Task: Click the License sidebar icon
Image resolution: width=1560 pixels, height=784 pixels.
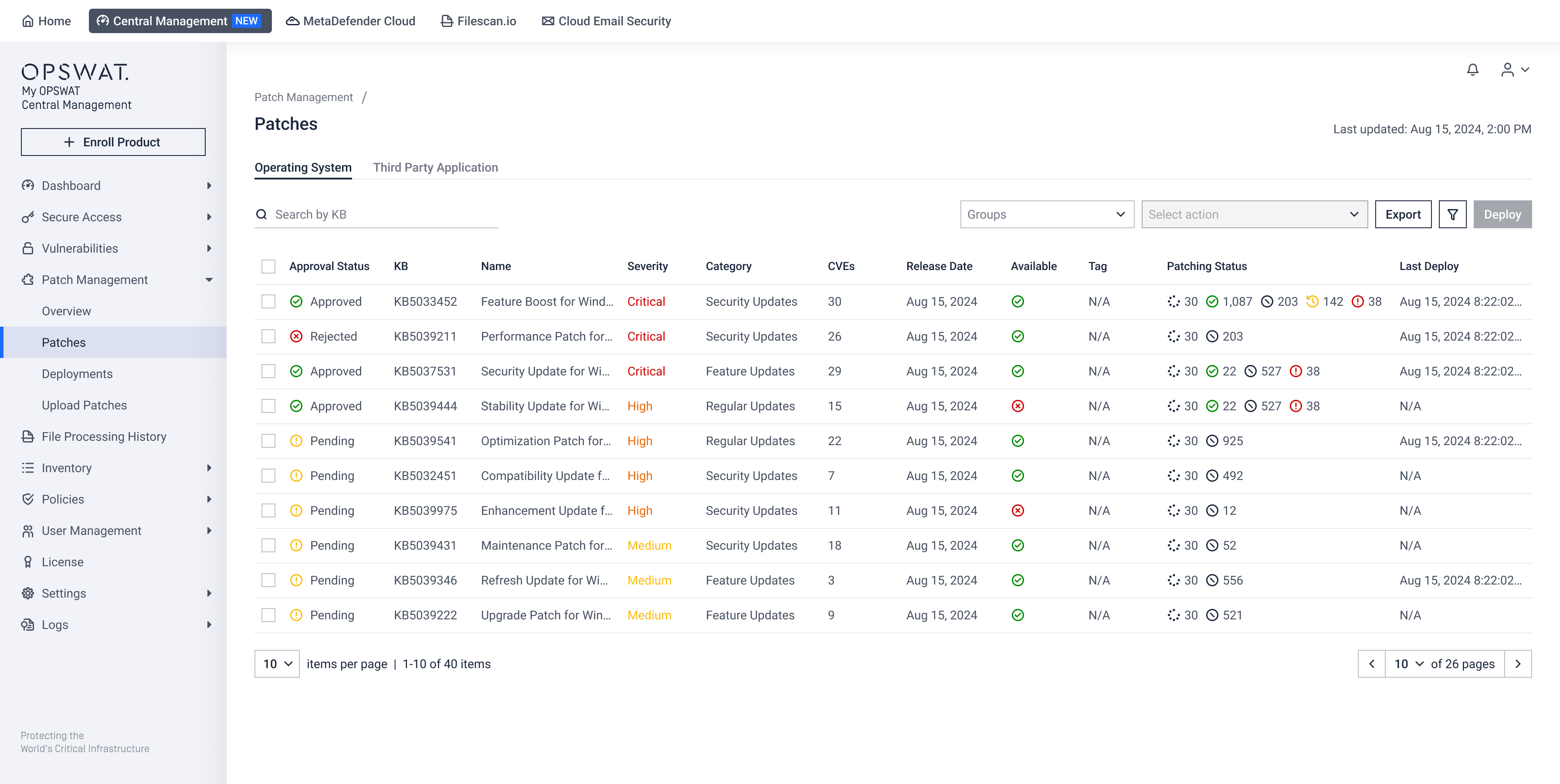Action: tap(28, 562)
